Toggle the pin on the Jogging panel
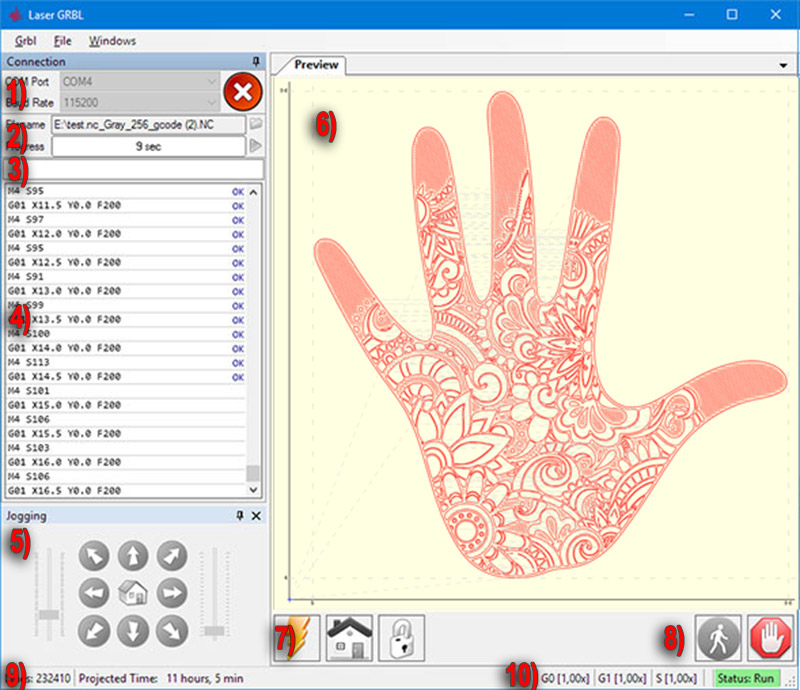Image resolution: width=800 pixels, height=690 pixels. (x=238, y=516)
